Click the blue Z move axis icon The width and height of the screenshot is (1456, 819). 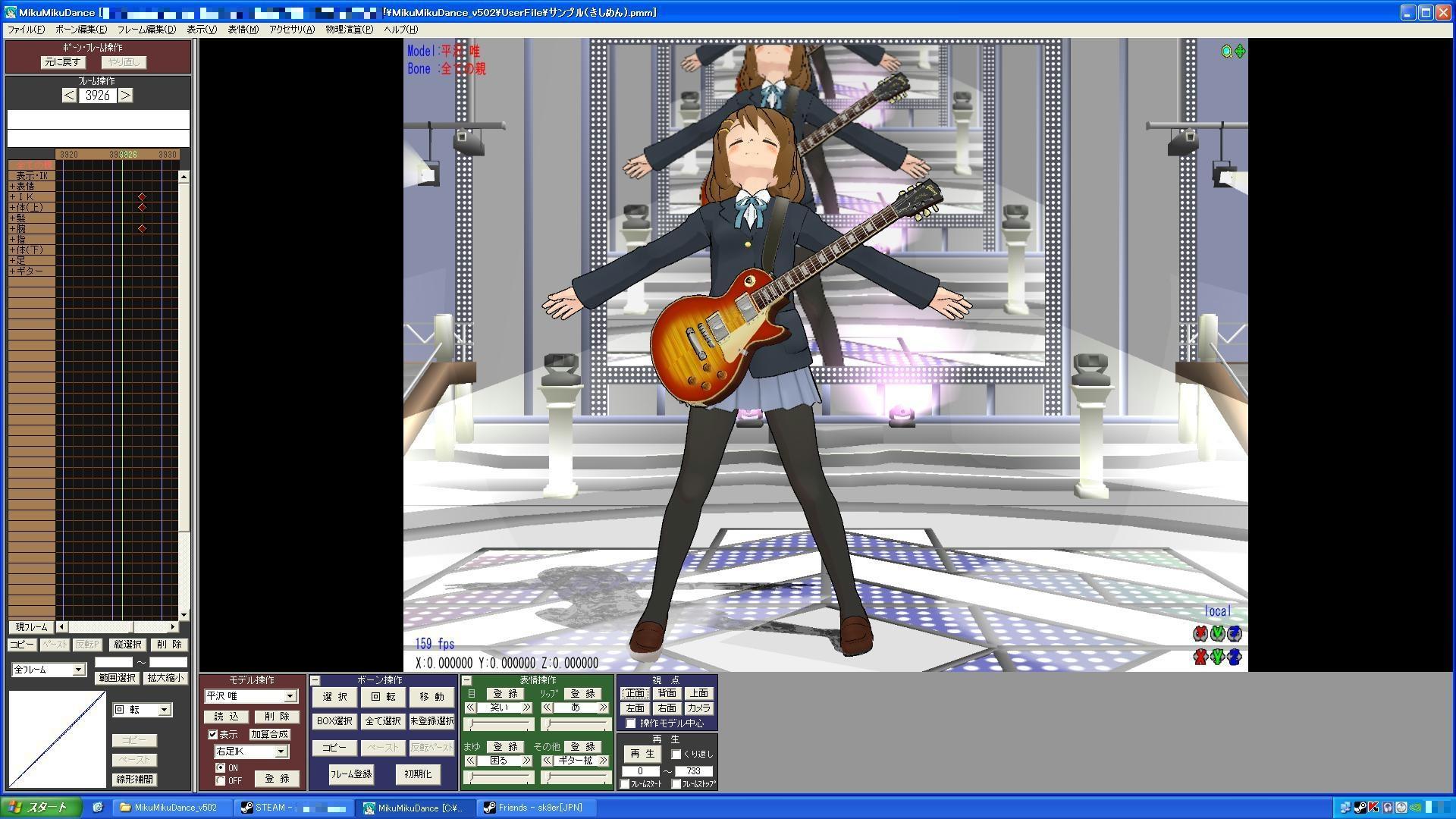click(x=1235, y=657)
